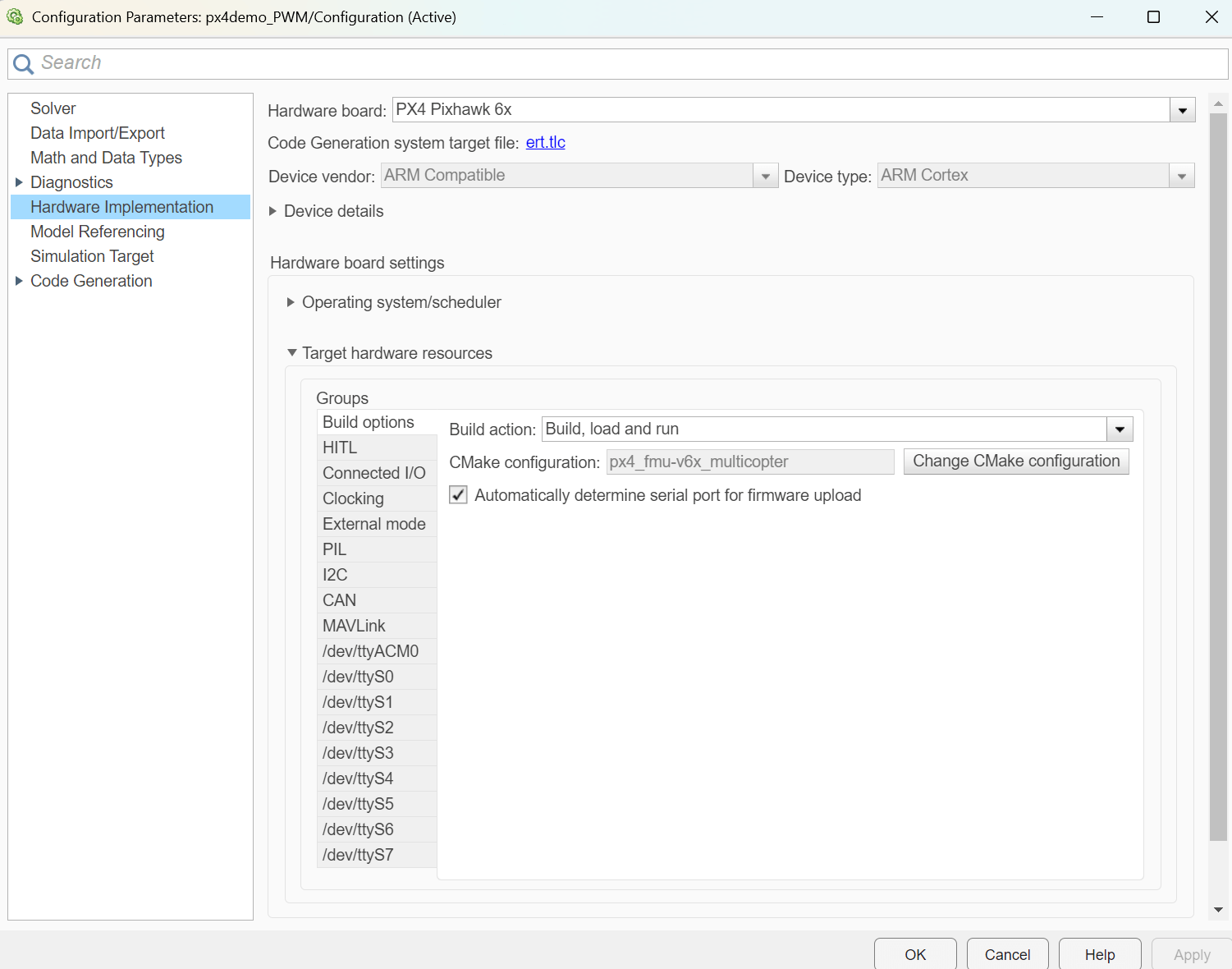Disable automatic serial port determination for firmware upload
1232x969 pixels.
click(x=458, y=494)
